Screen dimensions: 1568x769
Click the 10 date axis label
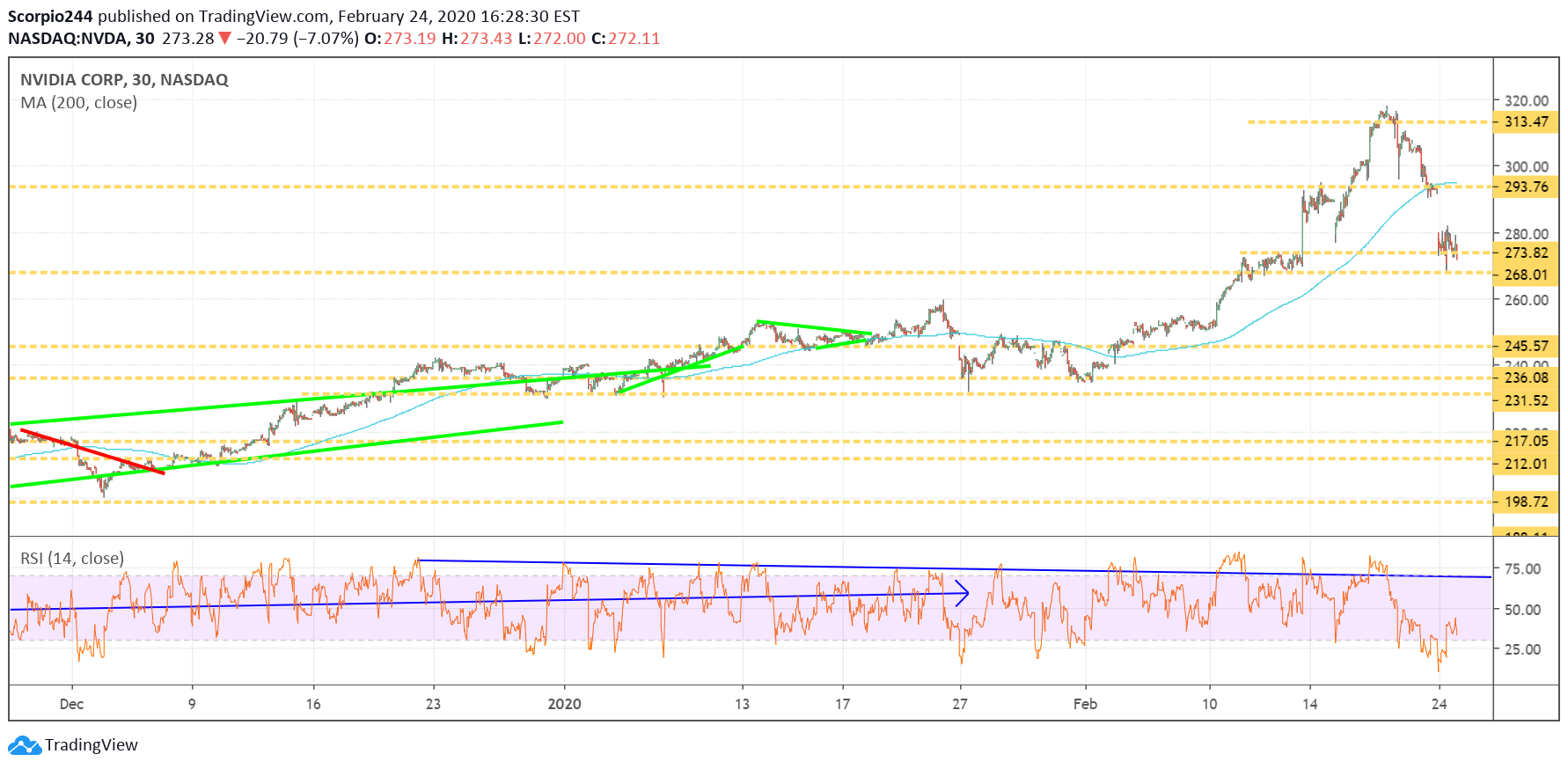click(1209, 704)
